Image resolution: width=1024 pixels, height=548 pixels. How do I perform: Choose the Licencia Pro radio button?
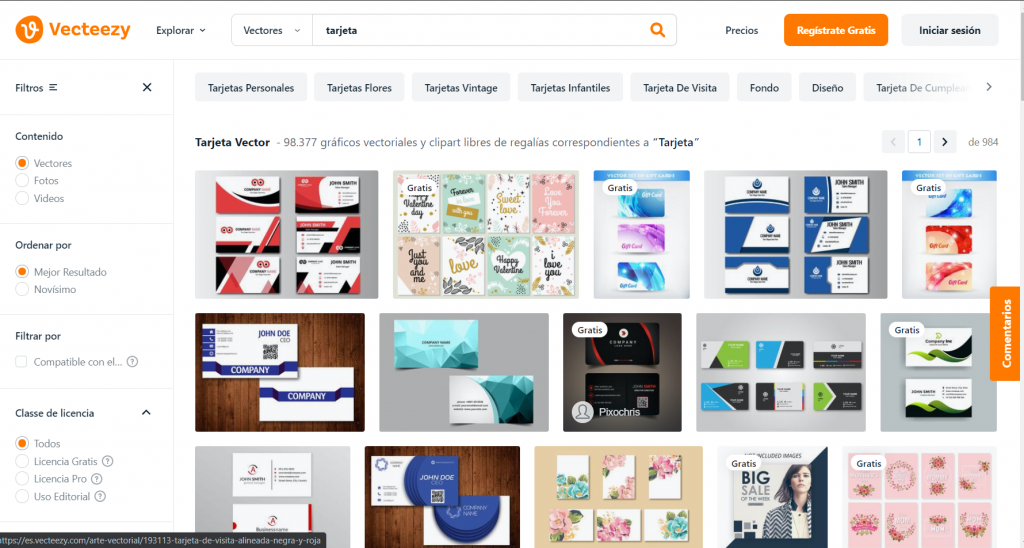22,479
